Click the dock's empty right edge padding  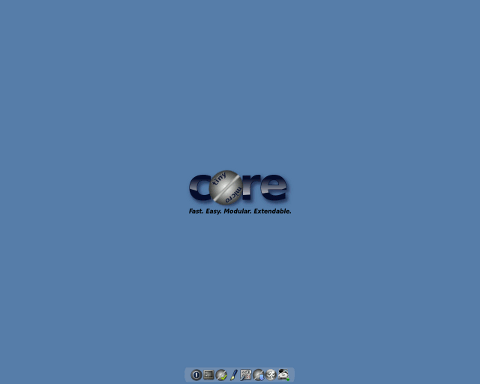[x=292, y=375]
